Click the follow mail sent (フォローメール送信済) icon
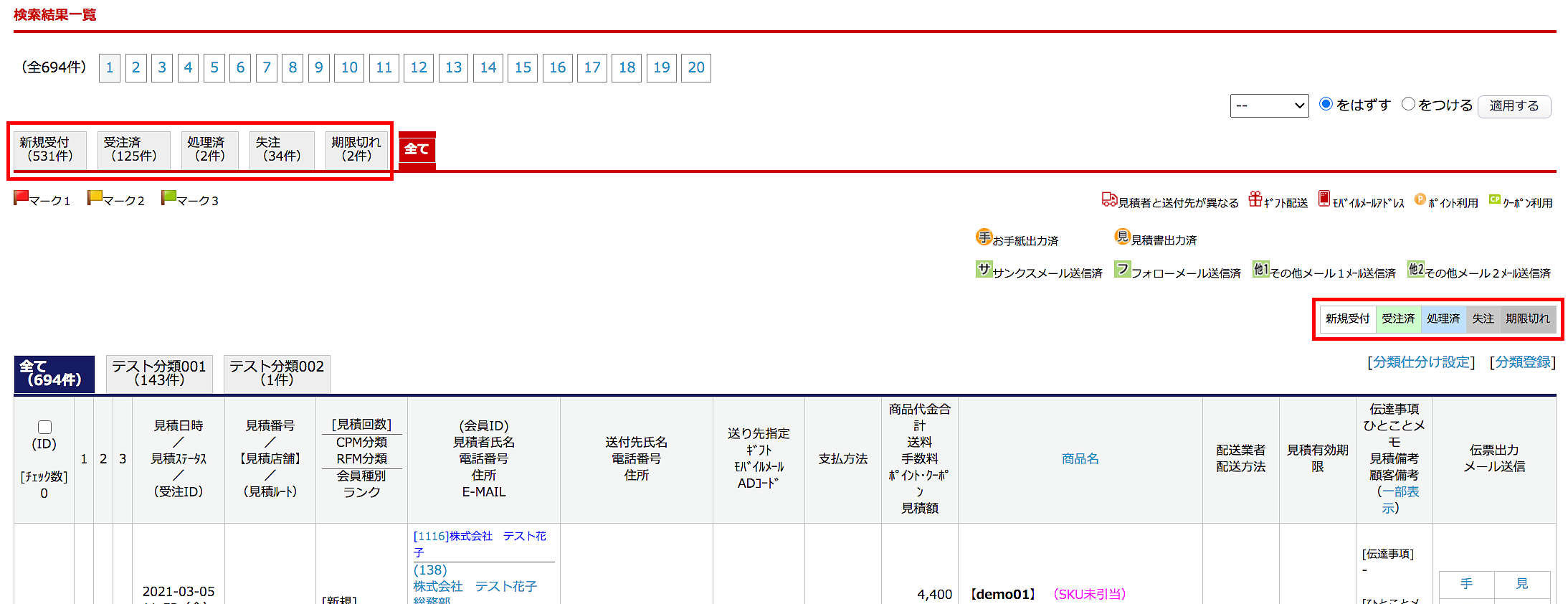1568x604 pixels. (x=1122, y=270)
